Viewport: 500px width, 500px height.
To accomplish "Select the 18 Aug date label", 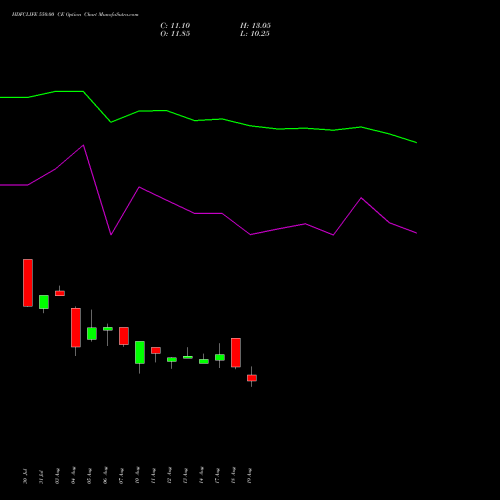I will point(233,475).
